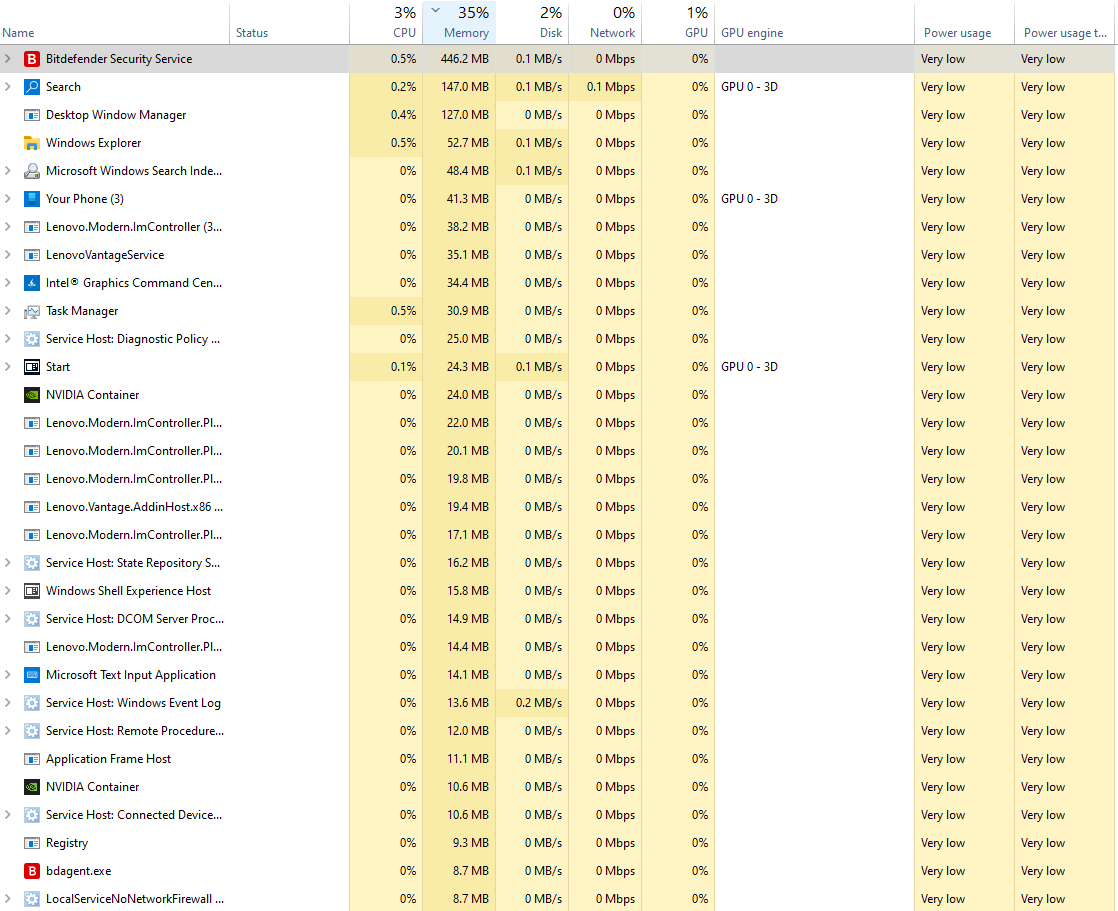Screen dimensions: 1118x911
Task: Sort by the GPU engine column
Action: (x=814, y=23)
